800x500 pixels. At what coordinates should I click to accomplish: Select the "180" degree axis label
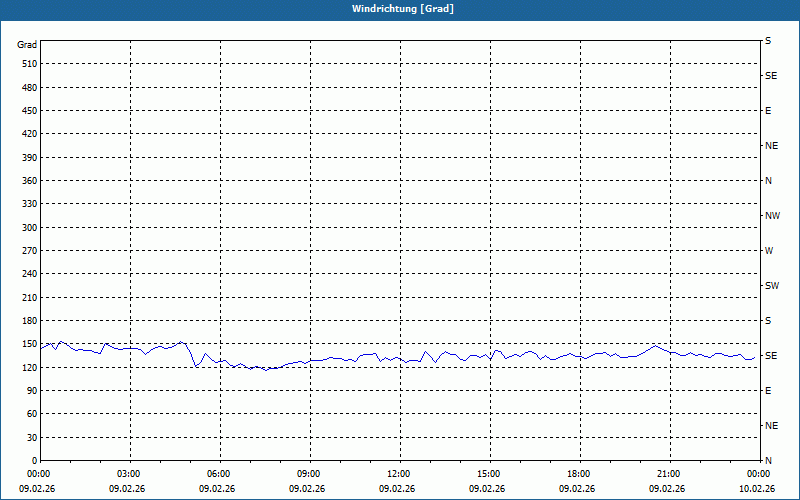(x=30, y=321)
